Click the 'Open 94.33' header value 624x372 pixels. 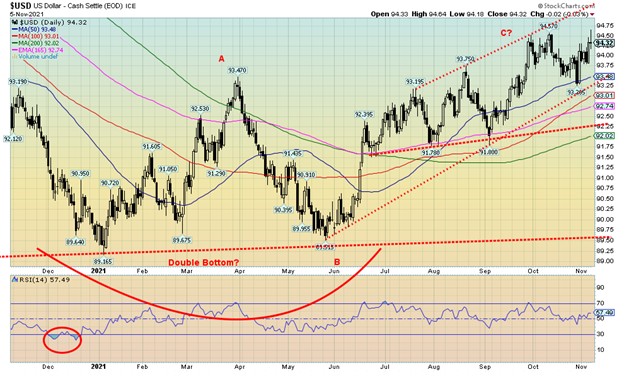pyautogui.click(x=389, y=14)
